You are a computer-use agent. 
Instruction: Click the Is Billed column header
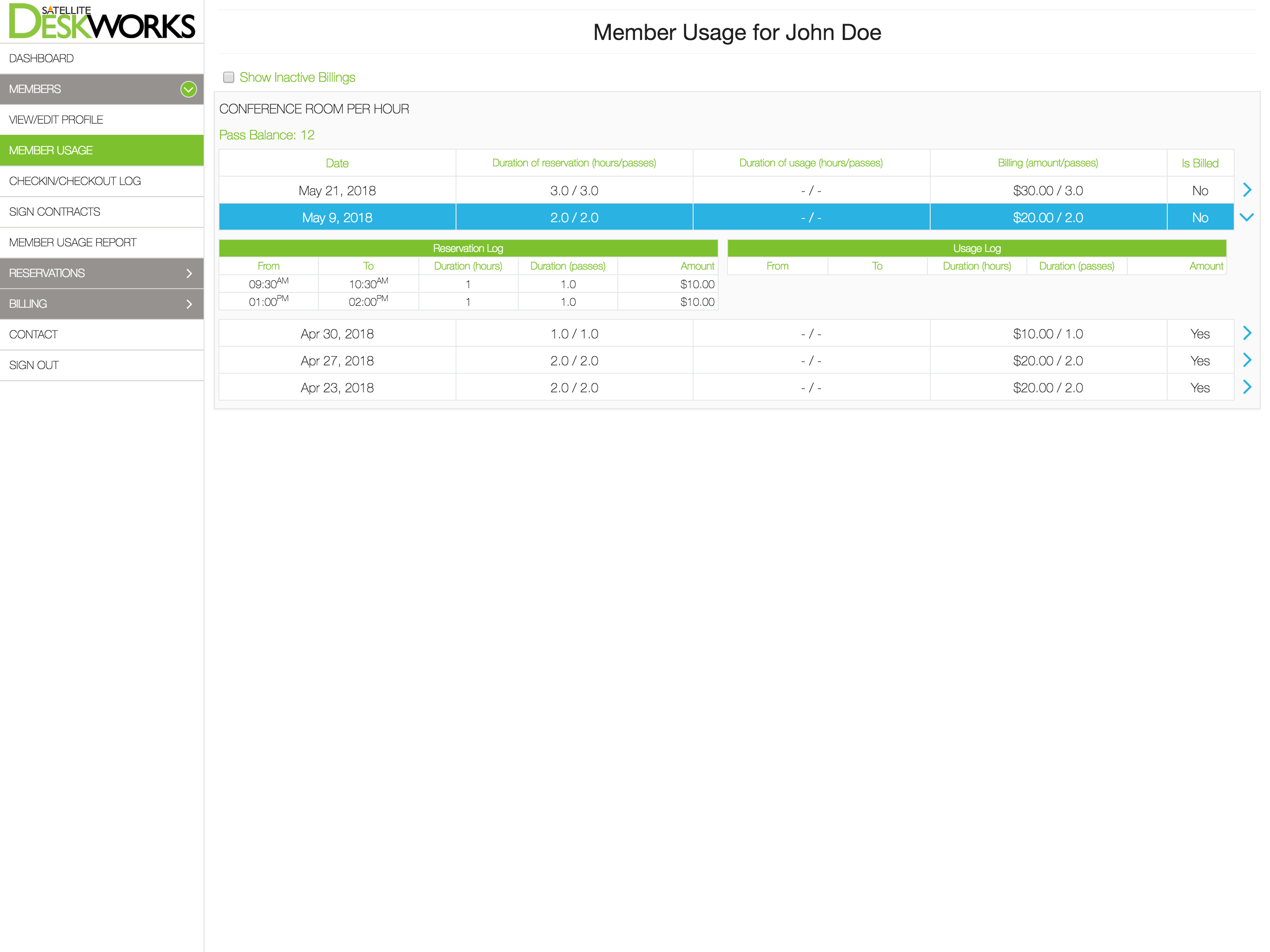[x=1200, y=163]
